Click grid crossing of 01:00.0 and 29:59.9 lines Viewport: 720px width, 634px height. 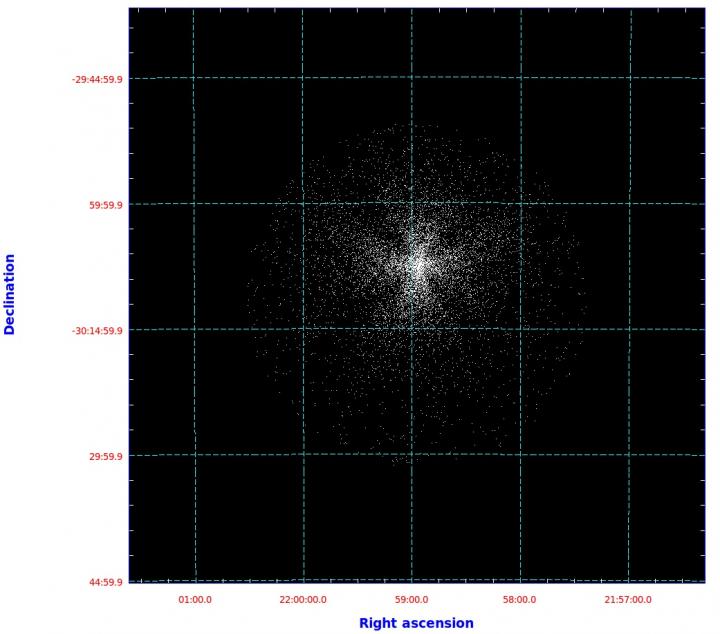195,455
